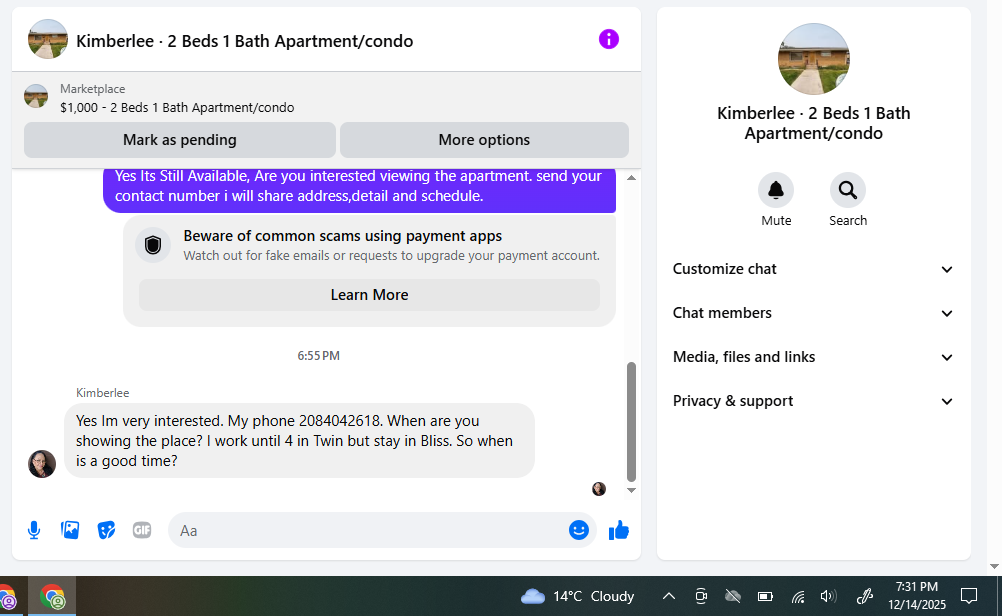Viewport: 1002px width, 616px height.
Task: Click Learn More about scams
Action: coord(369,295)
